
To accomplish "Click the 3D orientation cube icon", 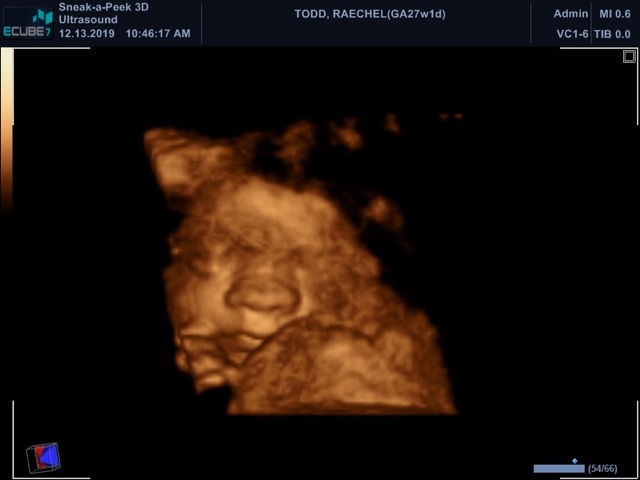I will [43, 457].
